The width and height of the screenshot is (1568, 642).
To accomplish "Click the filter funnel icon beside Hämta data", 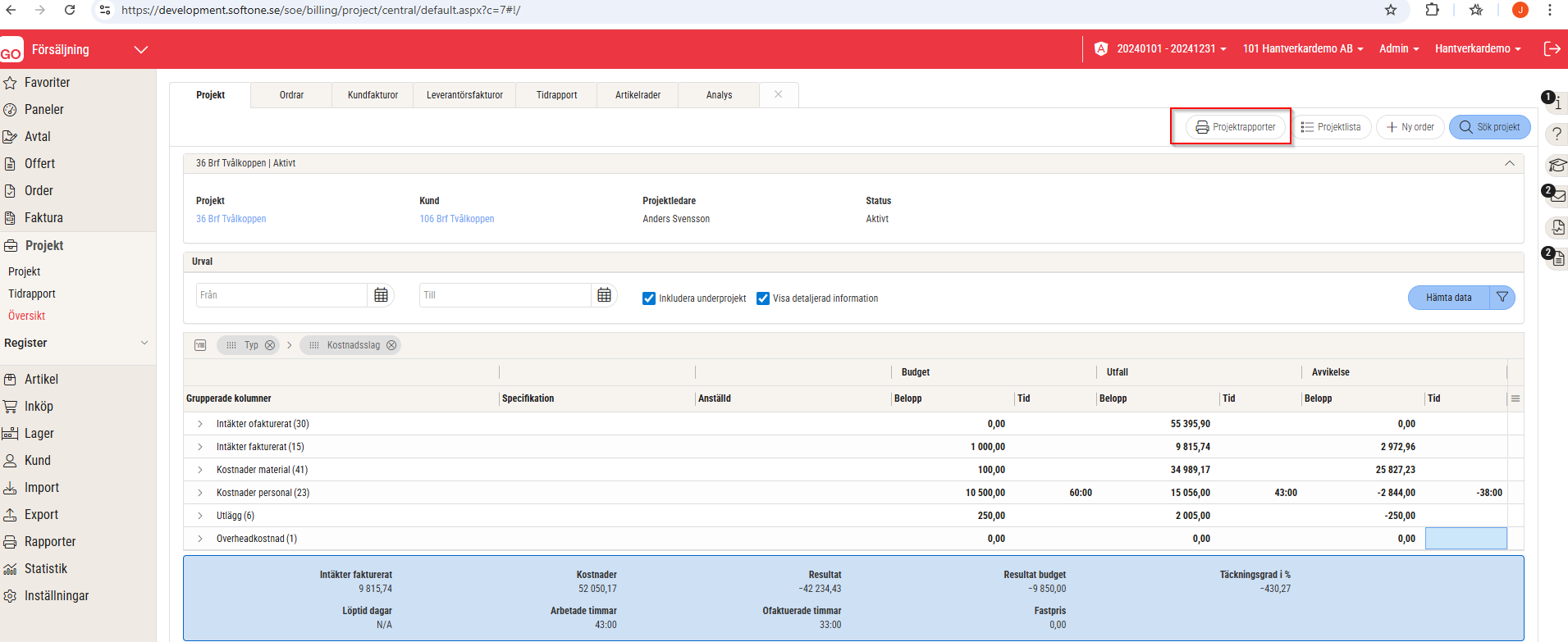I will [x=1502, y=298].
